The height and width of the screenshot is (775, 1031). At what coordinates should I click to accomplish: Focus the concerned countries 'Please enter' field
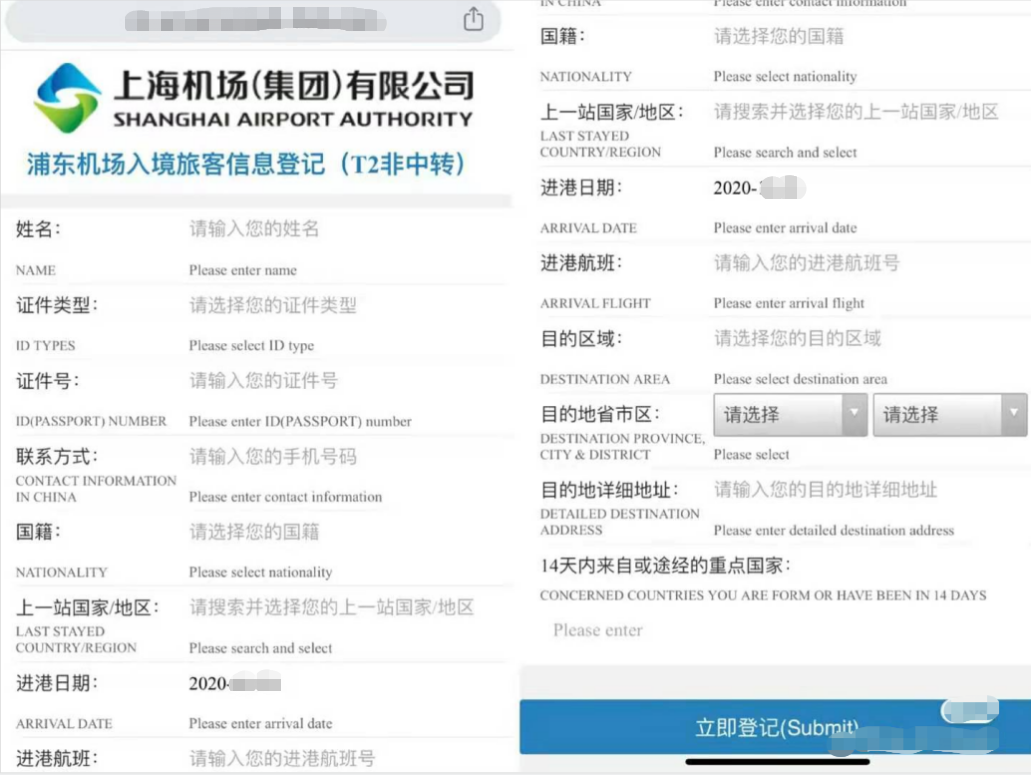[598, 630]
